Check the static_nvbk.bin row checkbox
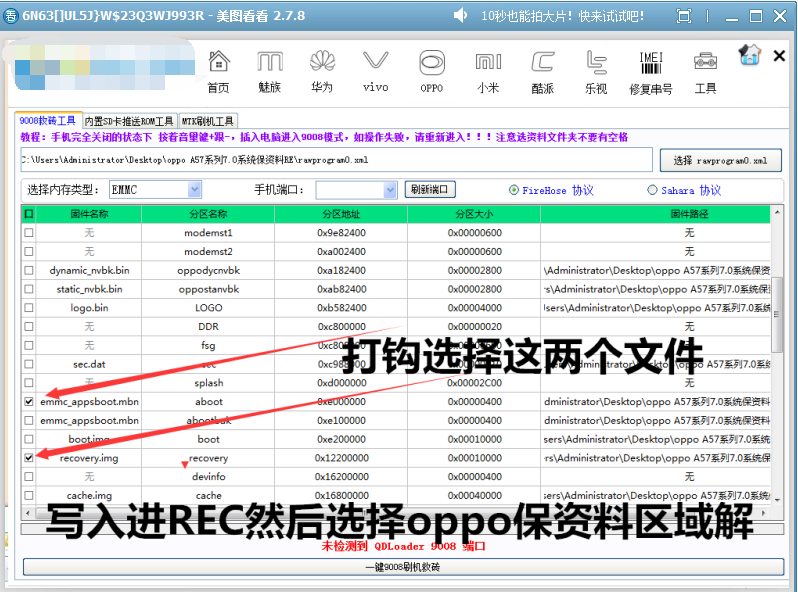This screenshot has width=798, height=592. click(x=29, y=289)
